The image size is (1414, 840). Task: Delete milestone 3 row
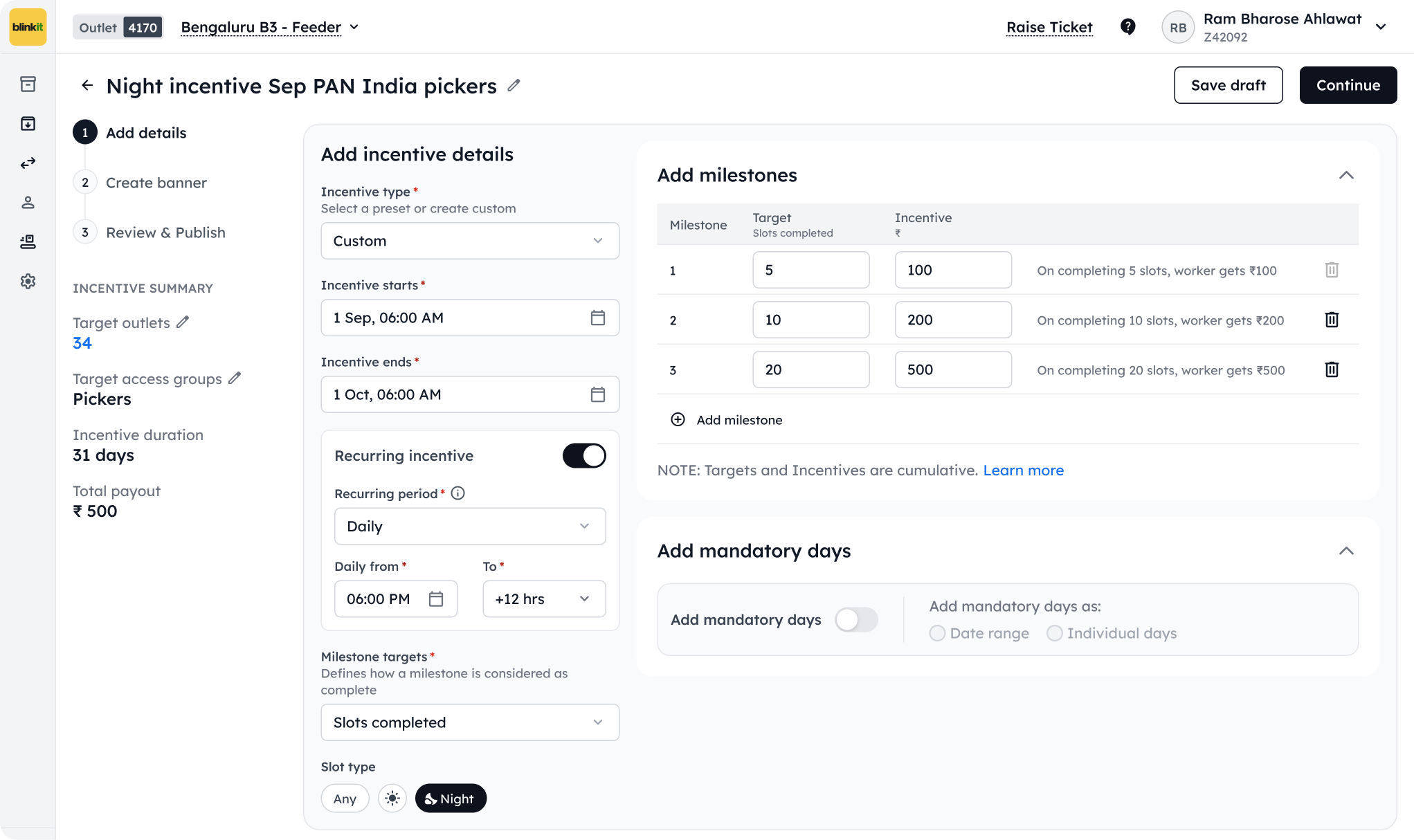tap(1332, 369)
